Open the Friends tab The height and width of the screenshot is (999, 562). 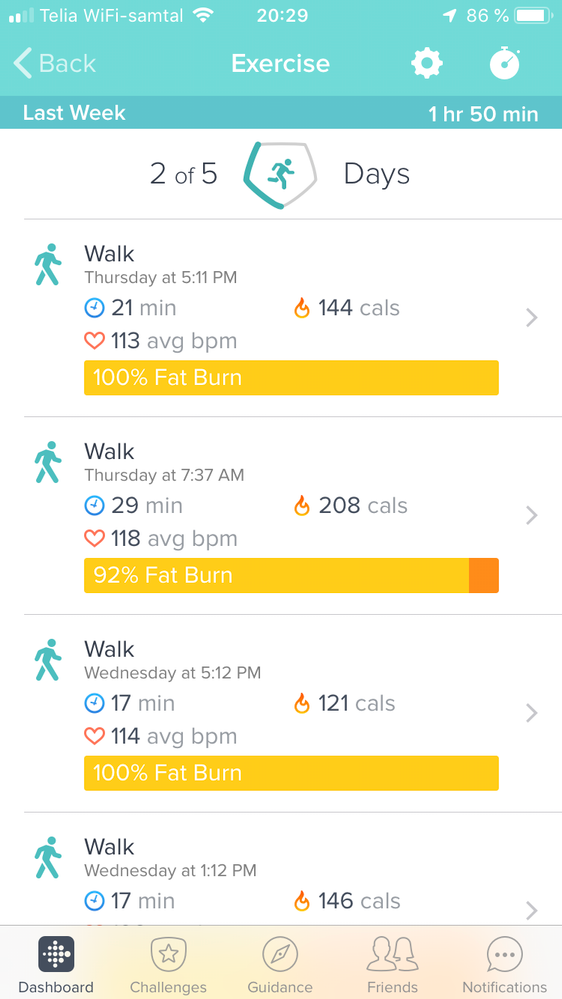coord(393,964)
